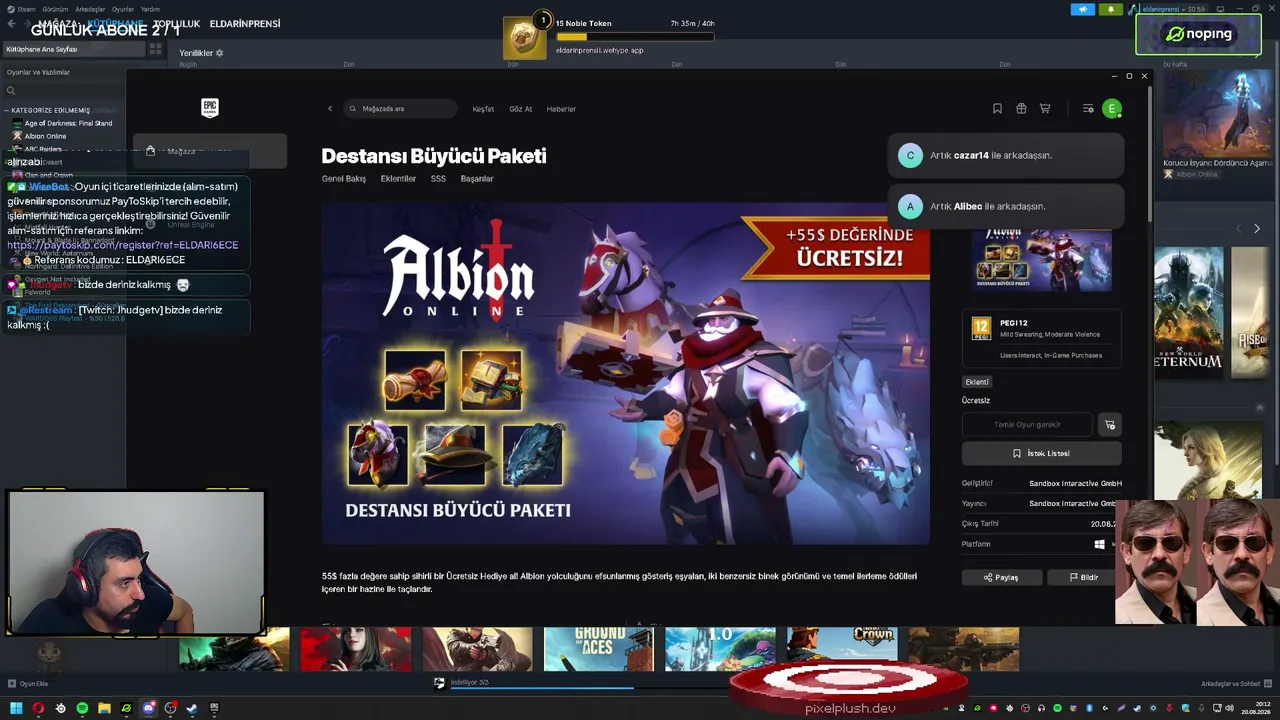Open the PayToSkip register link in chat

(x=123, y=245)
